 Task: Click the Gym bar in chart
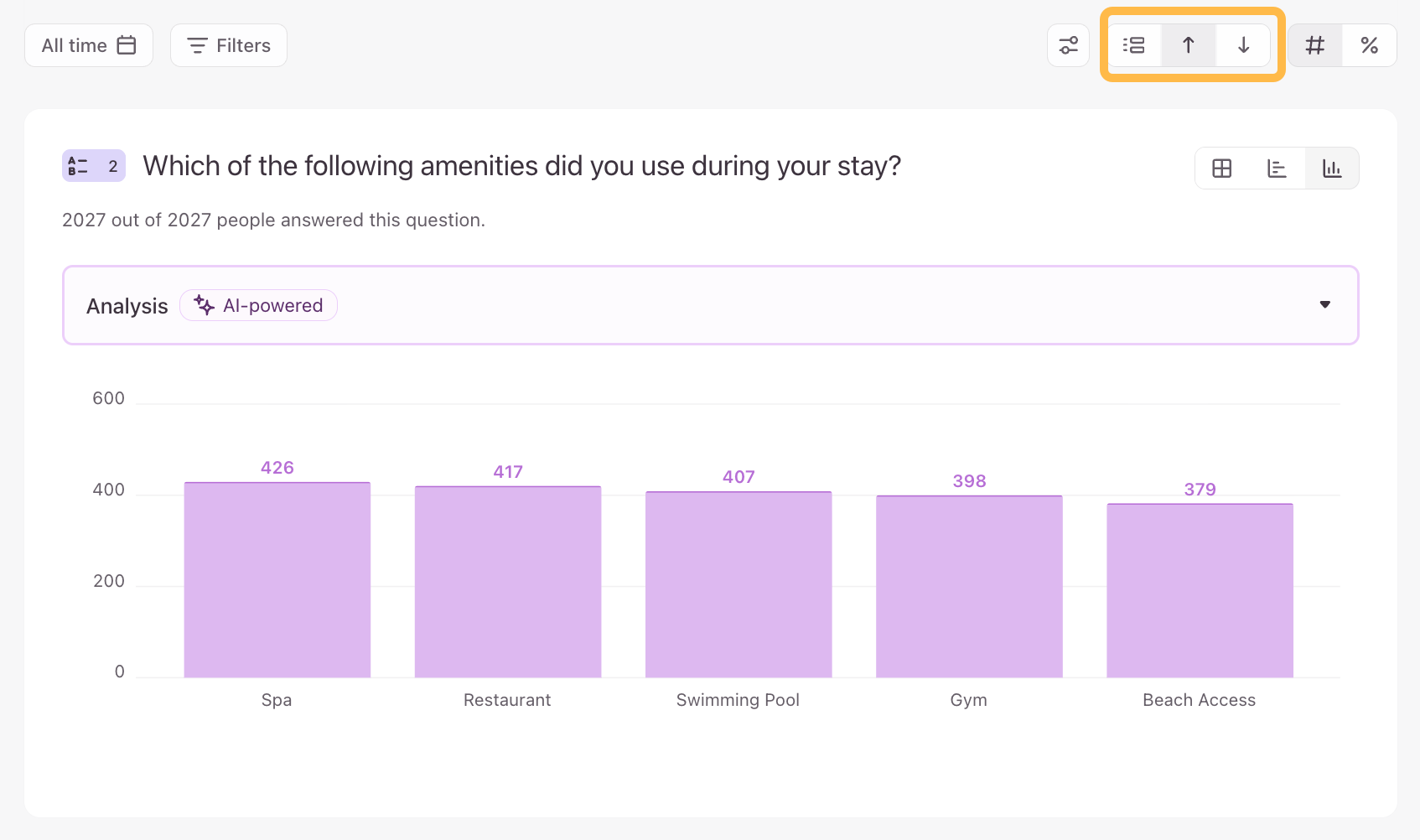[x=969, y=586]
